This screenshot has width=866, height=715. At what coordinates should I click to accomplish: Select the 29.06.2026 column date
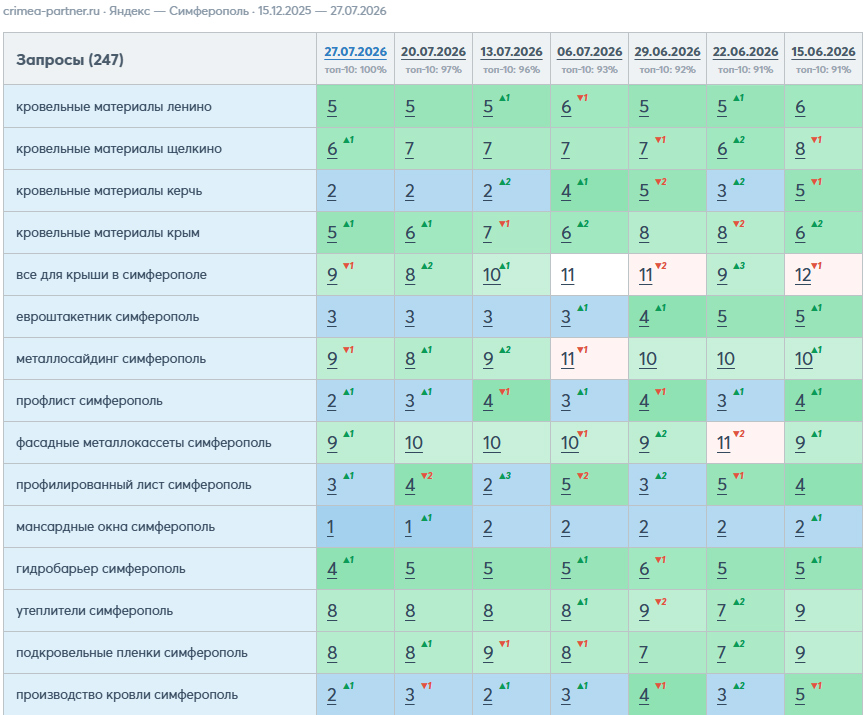(667, 52)
